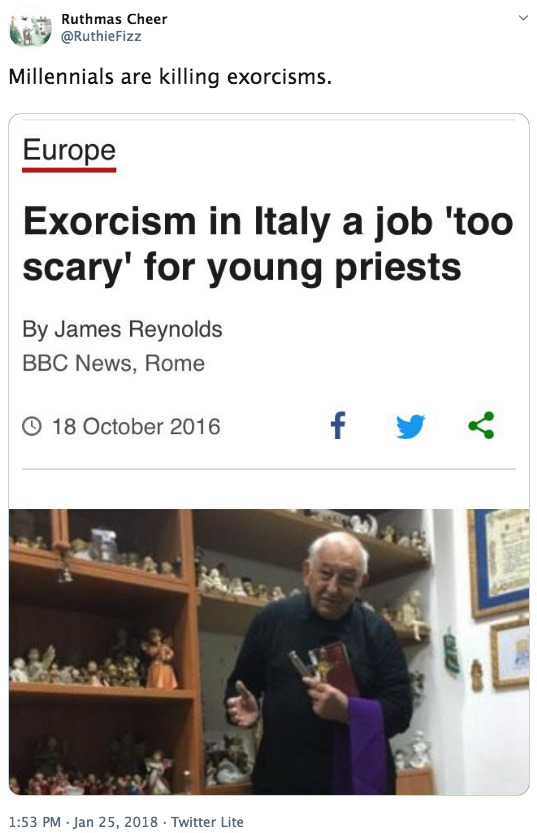Open the Twitter Lite source link
Screen dimensions: 537x833
pos(207,822)
